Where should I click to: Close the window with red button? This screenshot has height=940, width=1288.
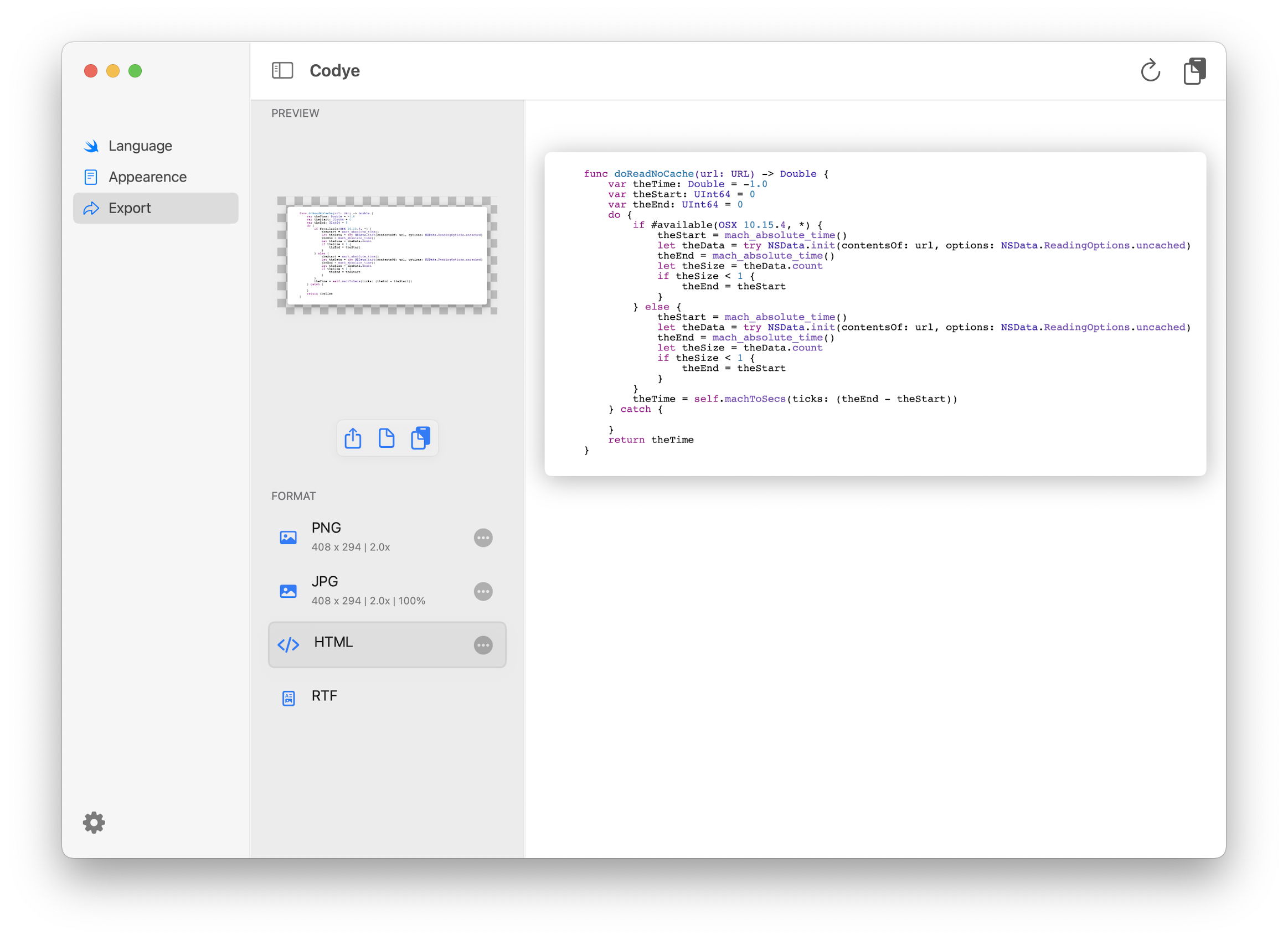(x=91, y=71)
